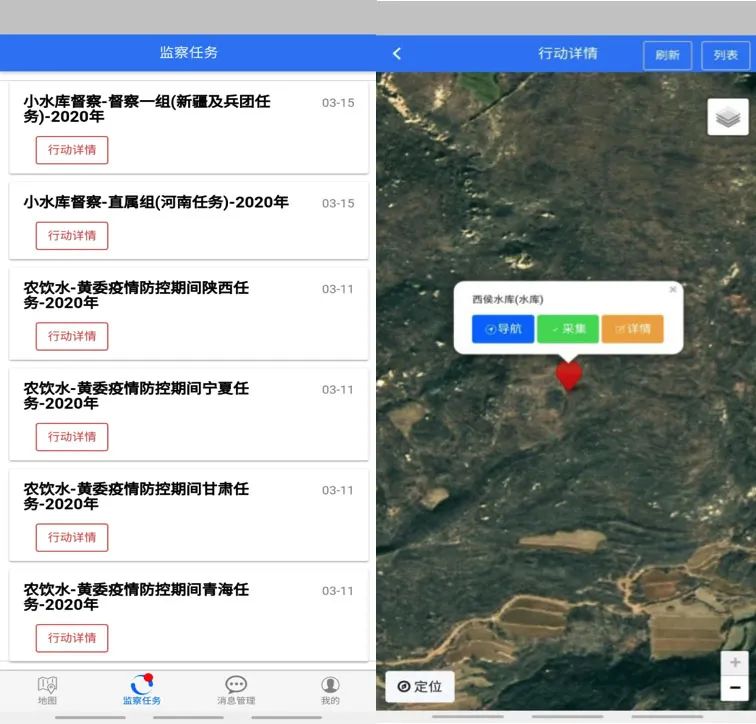Start 导航 navigation to the reservoir

coord(503,329)
